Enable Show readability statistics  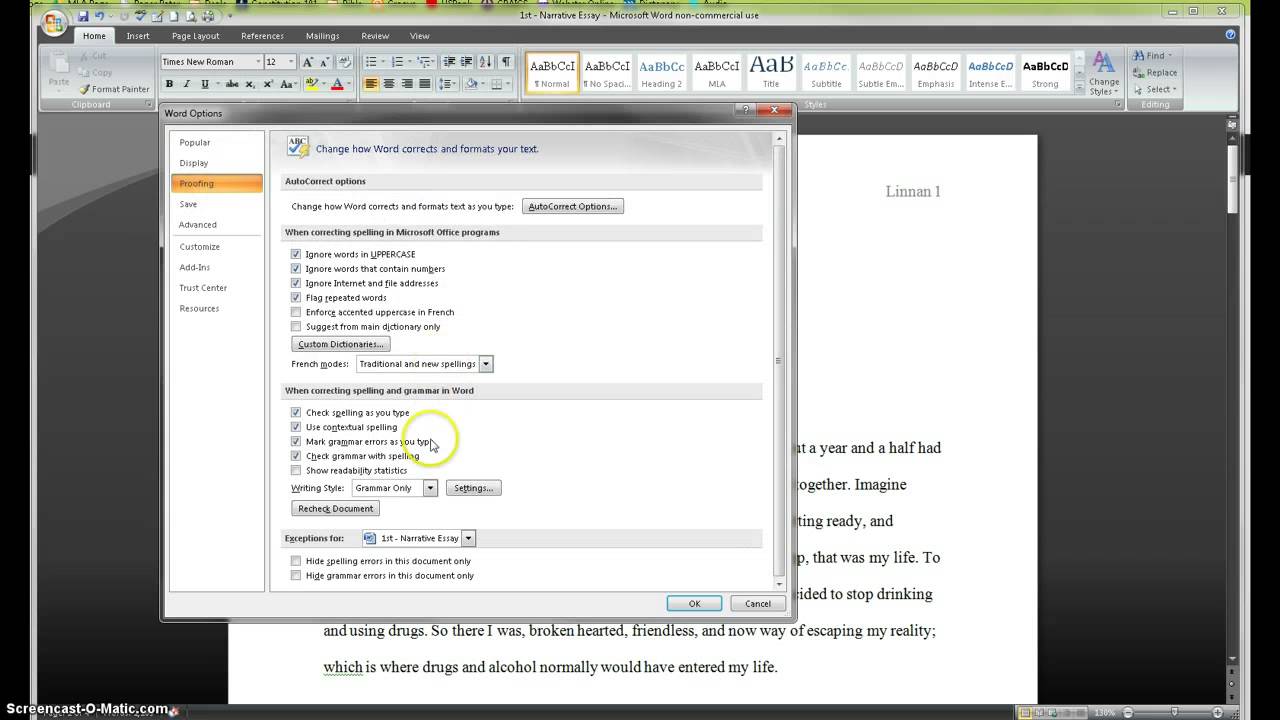click(296, 470)
